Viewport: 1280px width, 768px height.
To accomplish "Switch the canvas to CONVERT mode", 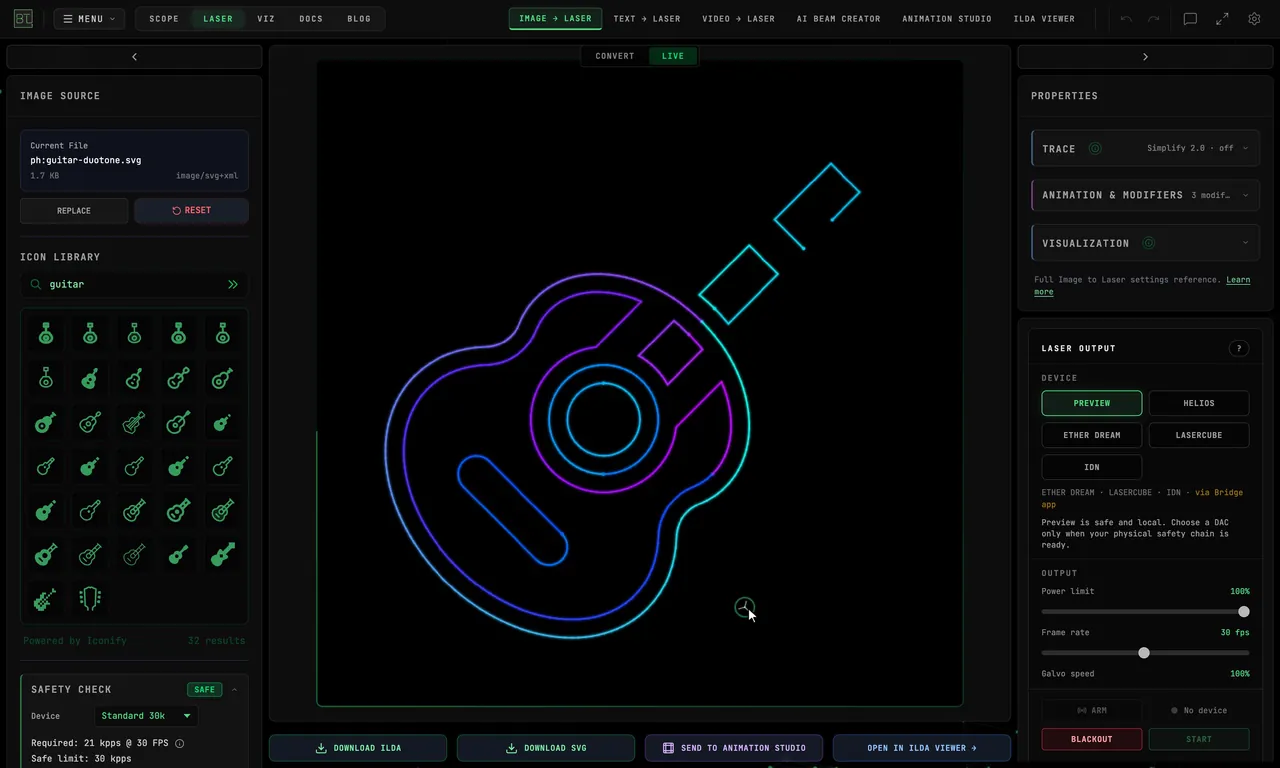I will [615, 56].
